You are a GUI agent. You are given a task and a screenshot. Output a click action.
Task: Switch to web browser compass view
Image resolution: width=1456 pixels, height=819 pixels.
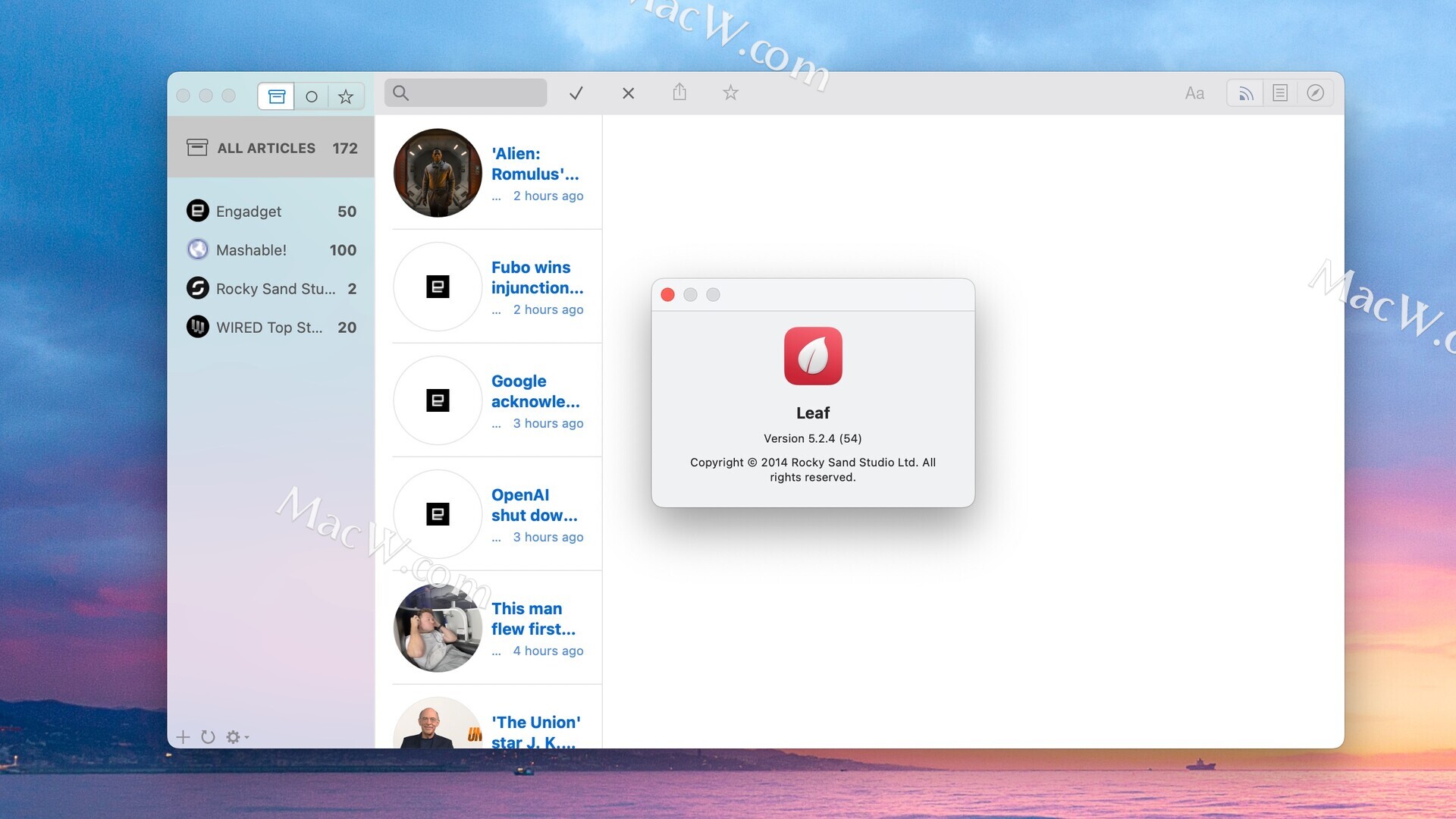coord(1315,93)
